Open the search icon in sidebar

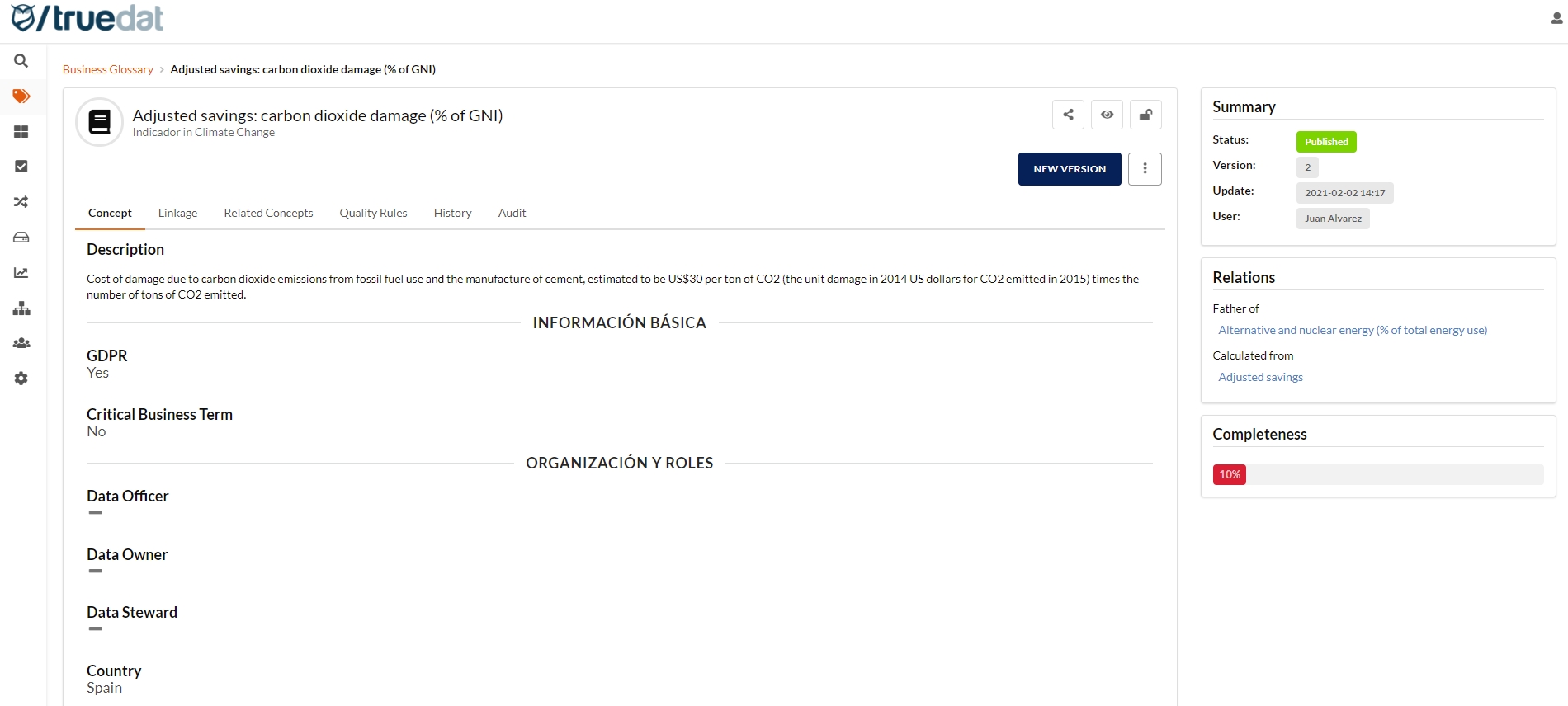coord(21,61)
